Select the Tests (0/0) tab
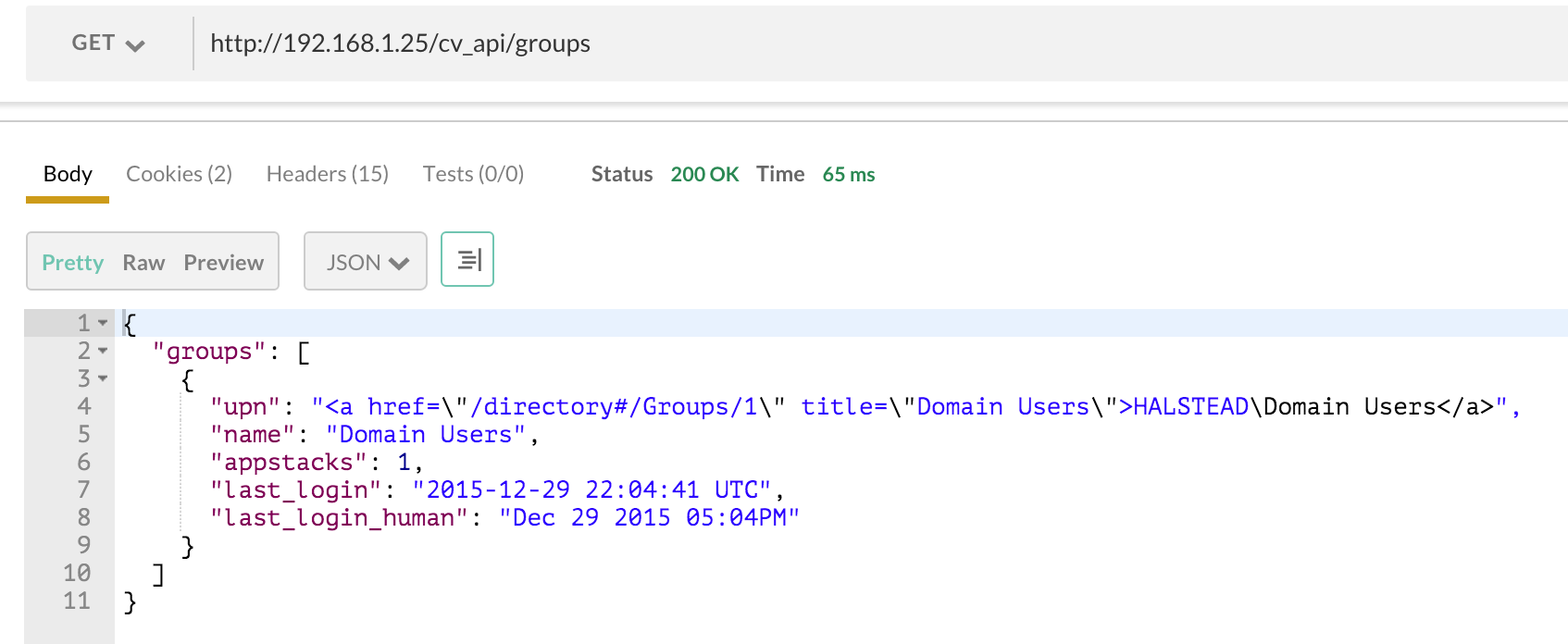The height and width of the screenshot is (644, 1568). pyautogui.click(x=473, y=174)
